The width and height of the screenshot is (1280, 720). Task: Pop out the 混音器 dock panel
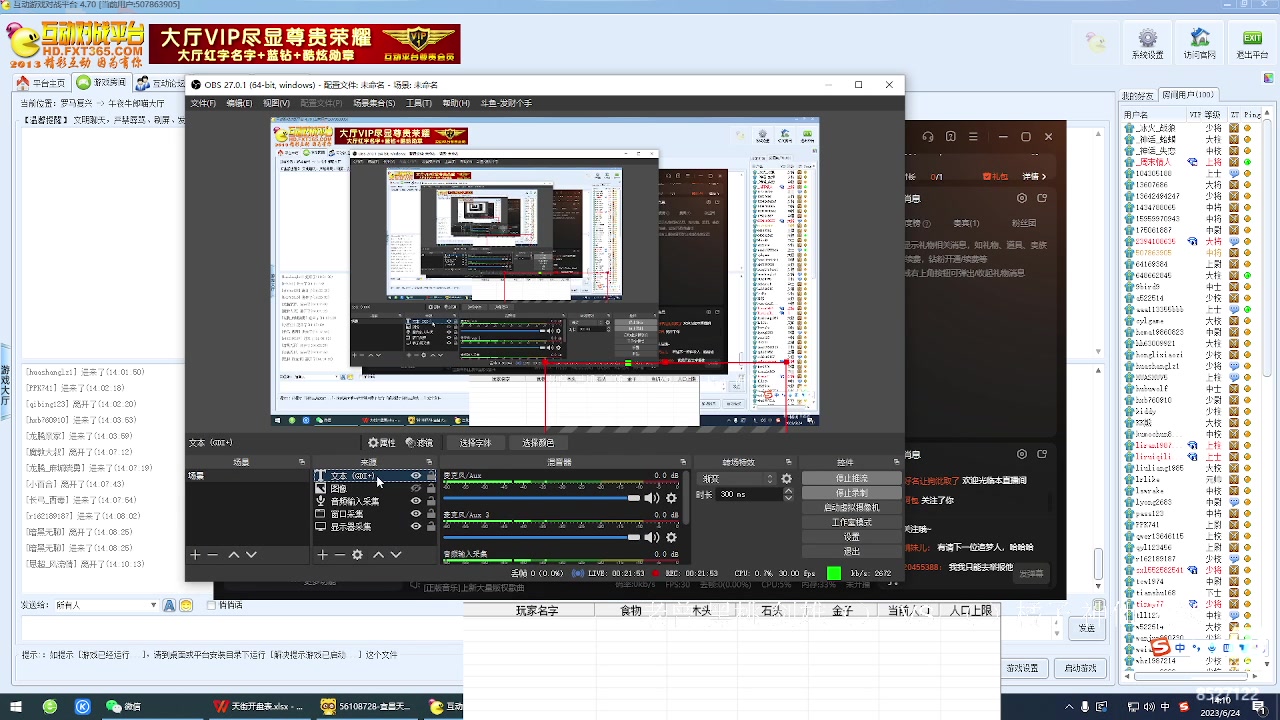coord(684,462)
